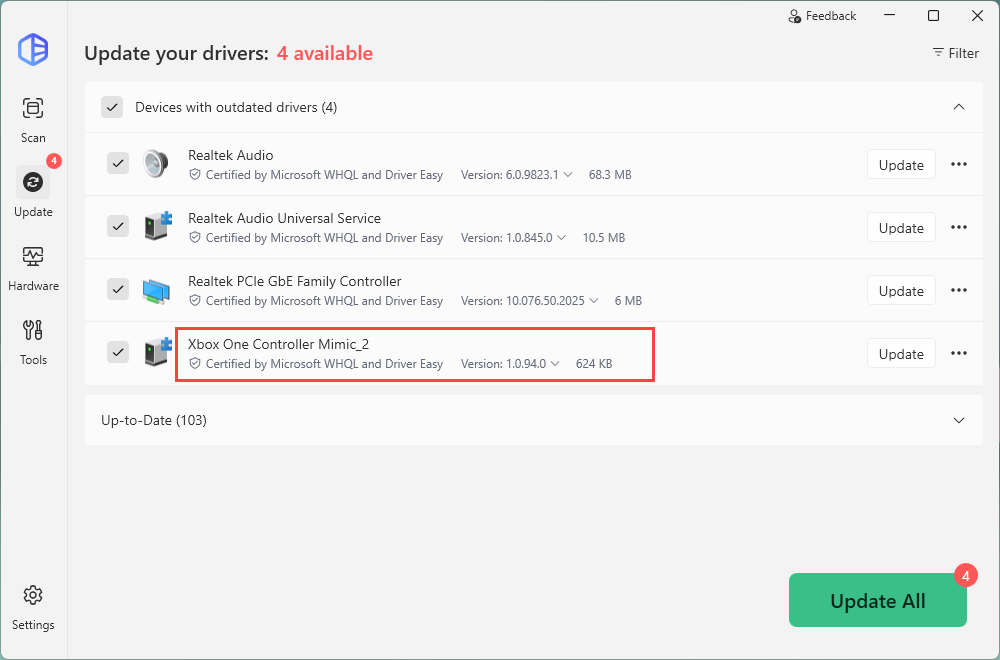Open version dropdown for Realtek Audio 6.0.9823.1
Image resolution: width=1000 pixels, height=660 pixels.
tap(568, 175)
